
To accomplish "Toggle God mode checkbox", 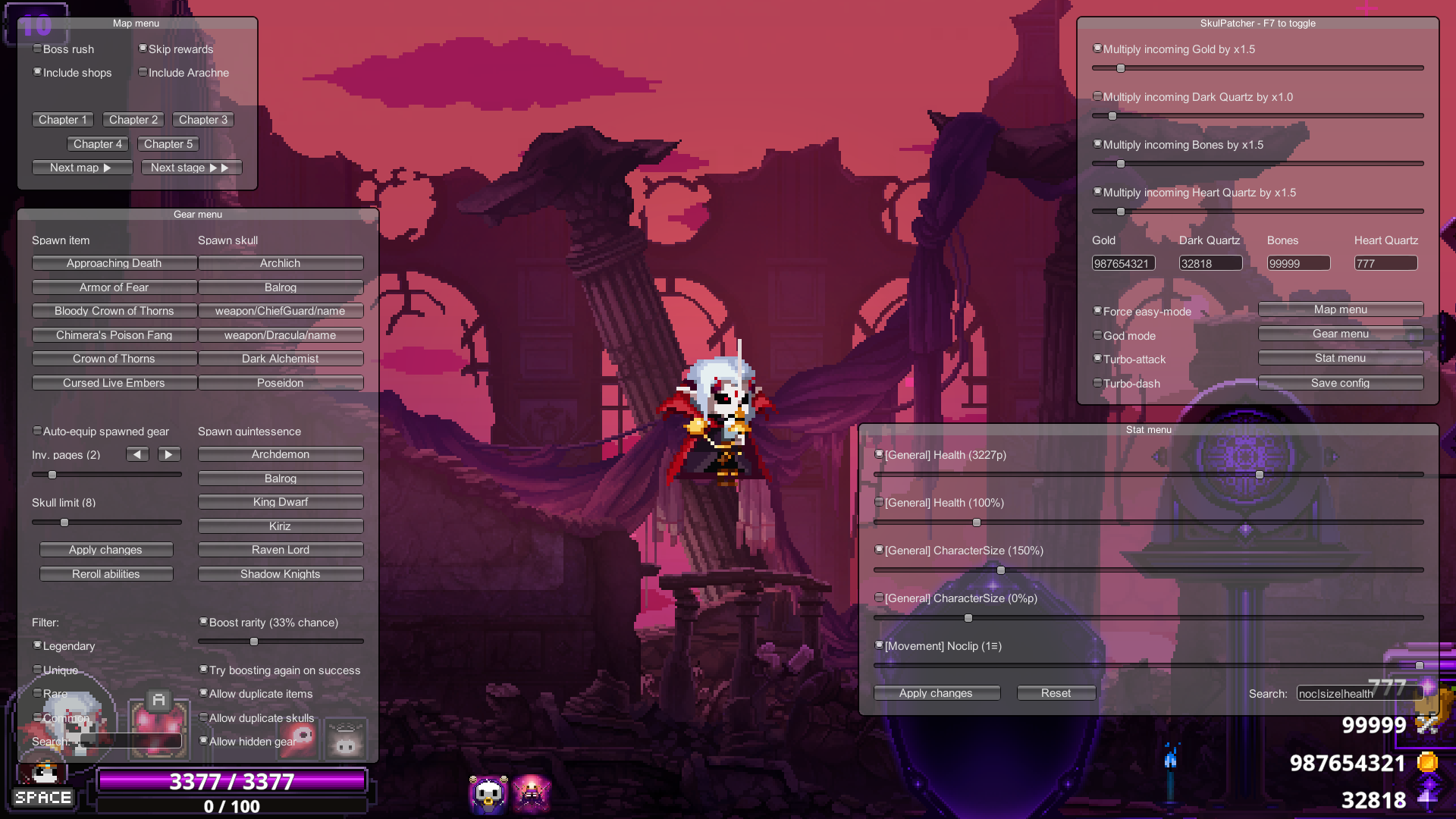I will click(x=1097, y=335).
